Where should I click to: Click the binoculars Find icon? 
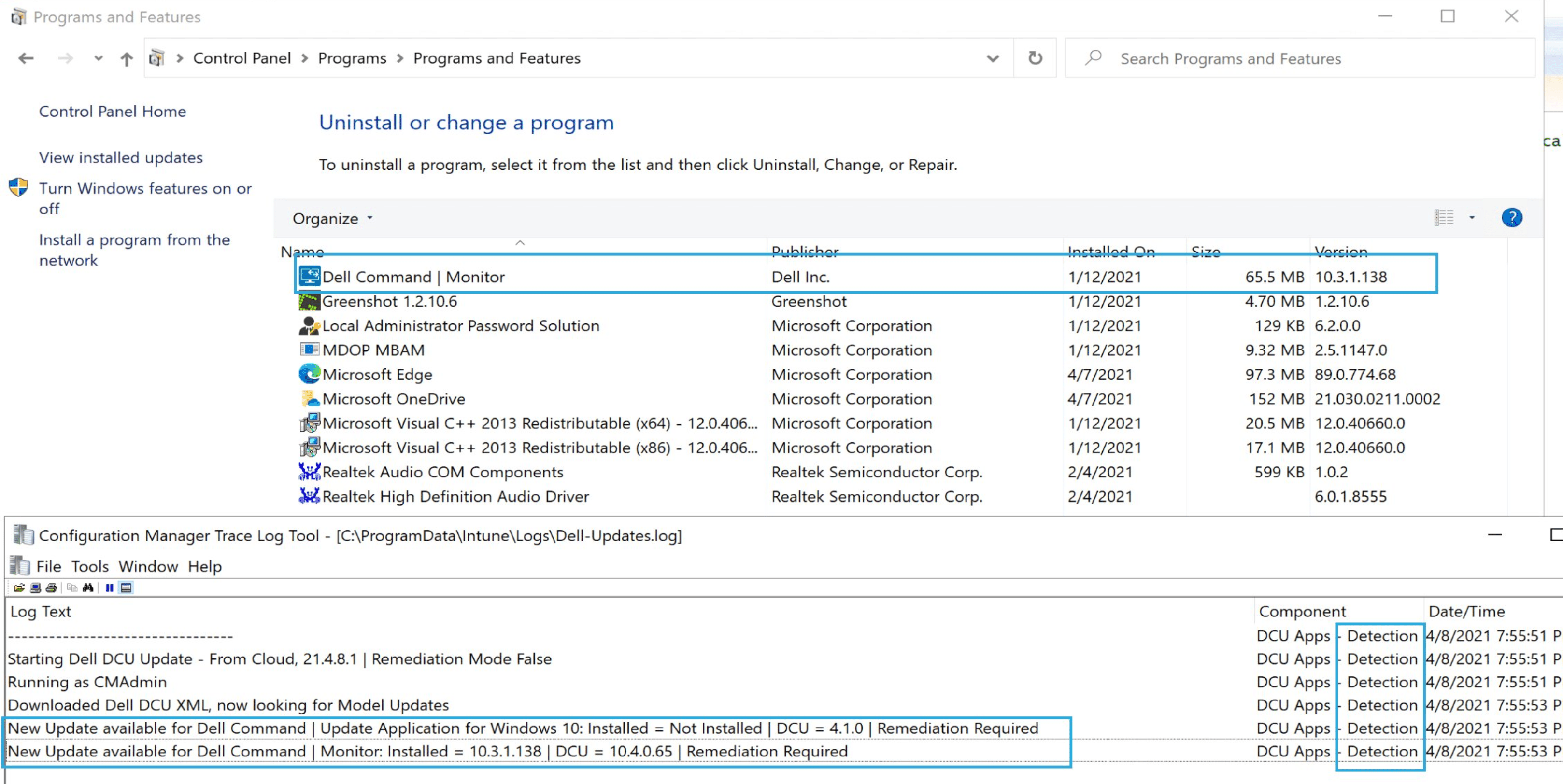tap(88, 588)
